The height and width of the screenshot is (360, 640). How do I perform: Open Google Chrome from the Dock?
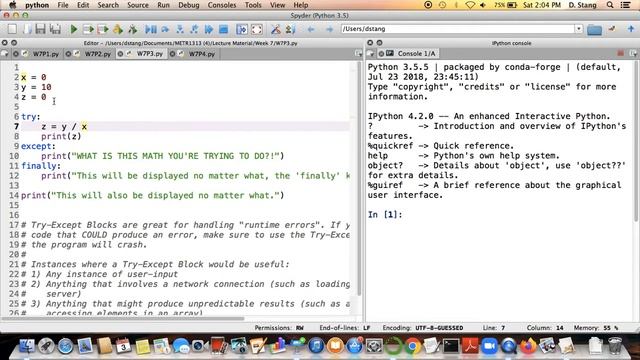pos(412,346)
